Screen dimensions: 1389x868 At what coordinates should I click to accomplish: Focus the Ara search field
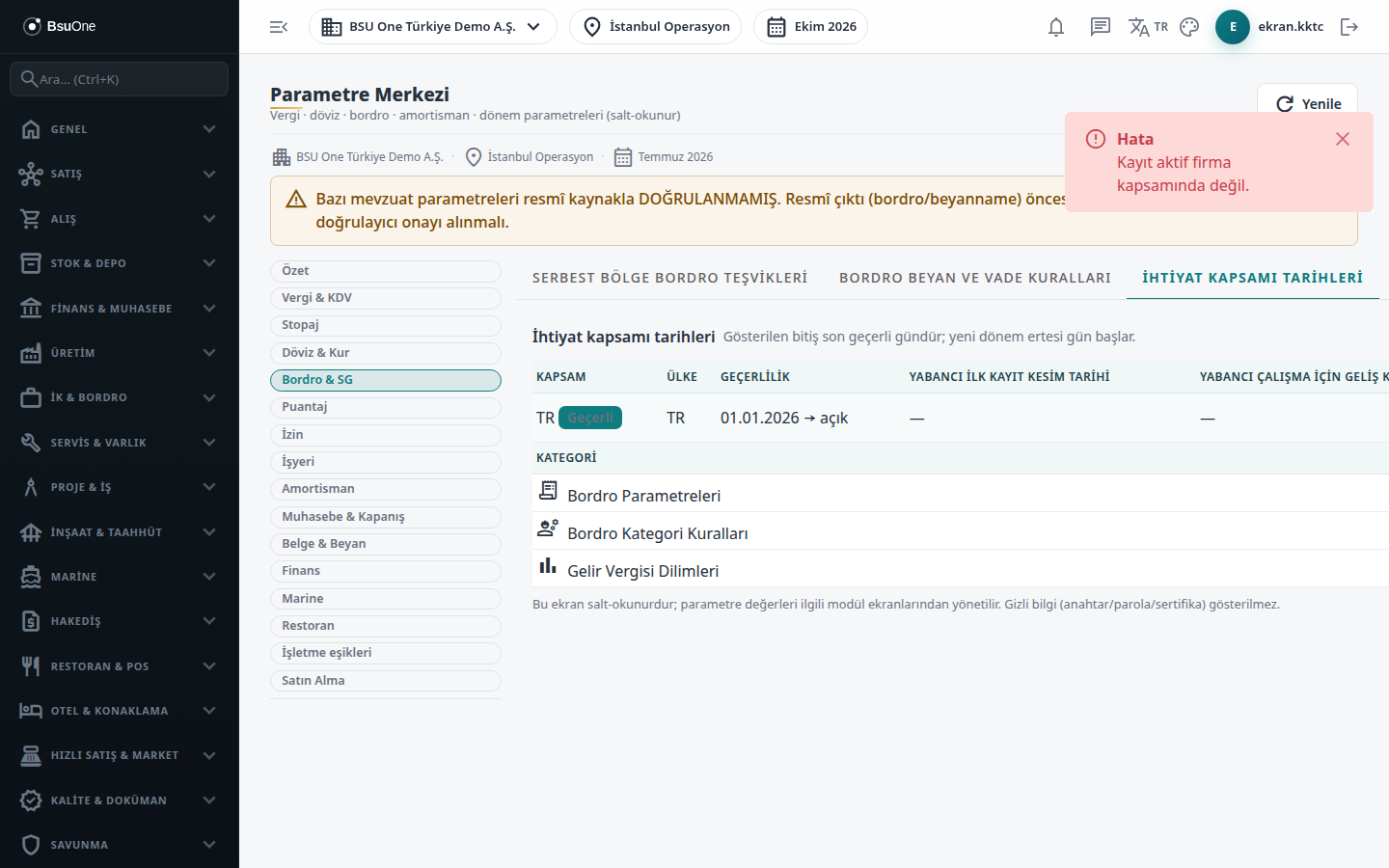click(x=120, y=79)
